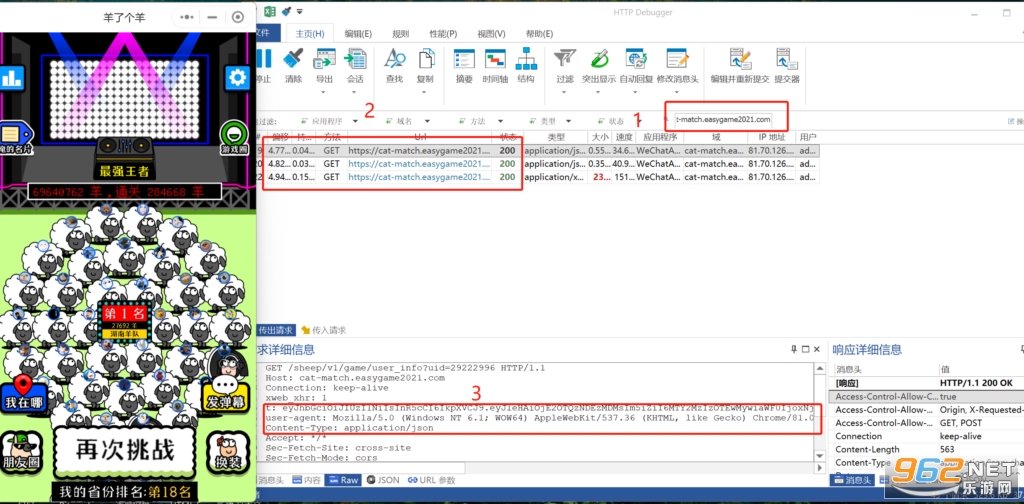
Task: Click the 再次挑战 button in game
Action: (125, 450)
